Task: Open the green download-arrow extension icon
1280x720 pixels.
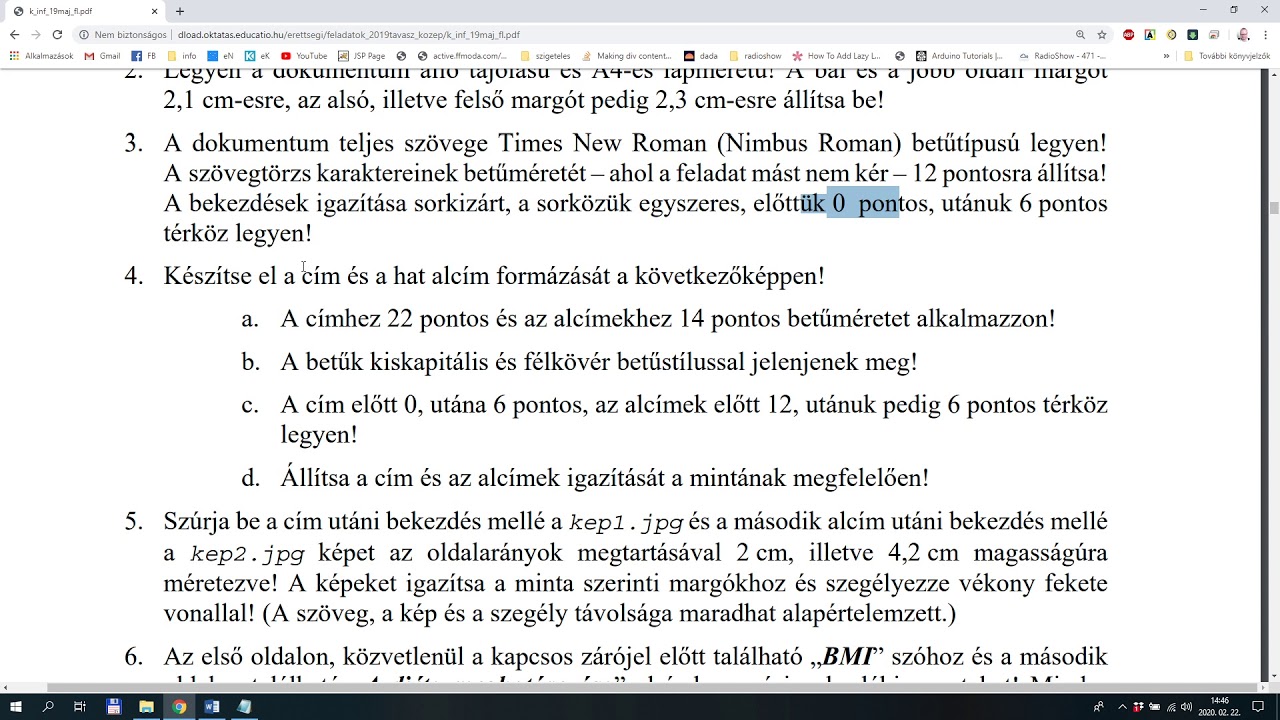Action: (x=1192, y=34)
